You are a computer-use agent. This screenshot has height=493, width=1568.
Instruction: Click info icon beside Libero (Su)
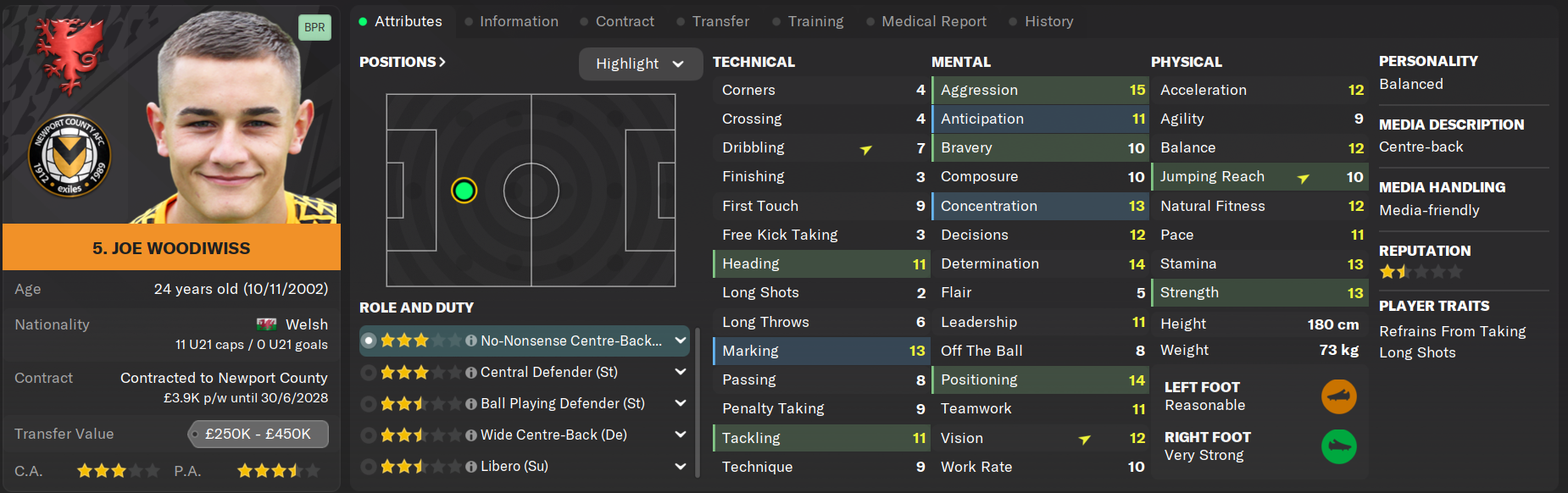coord(471,467)
